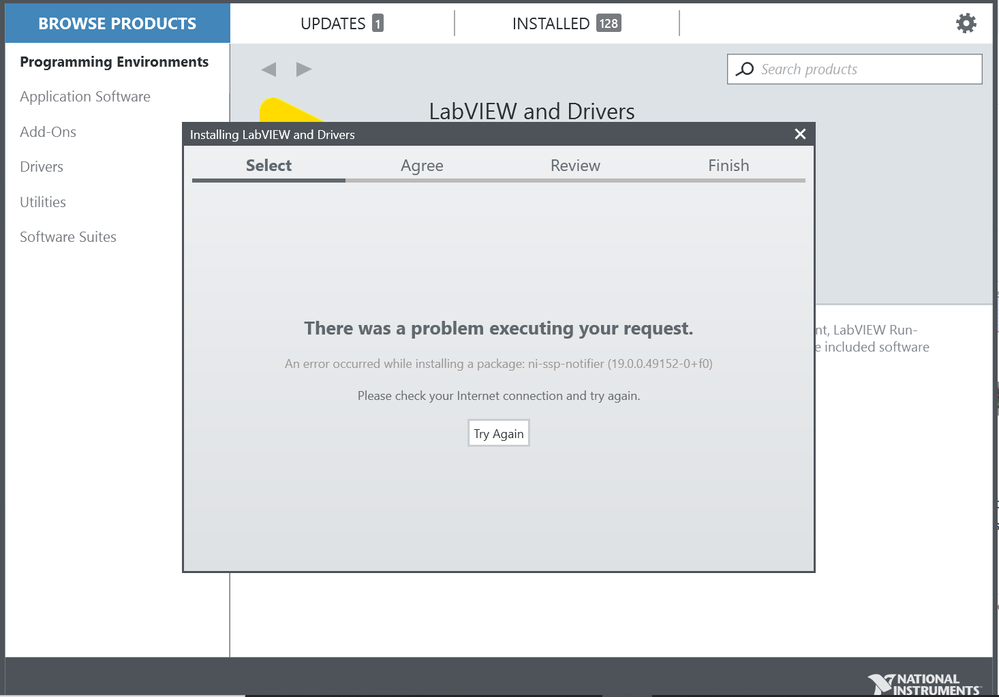
Task: Click the National Instruments logo
Action: [x=924, y=684]
